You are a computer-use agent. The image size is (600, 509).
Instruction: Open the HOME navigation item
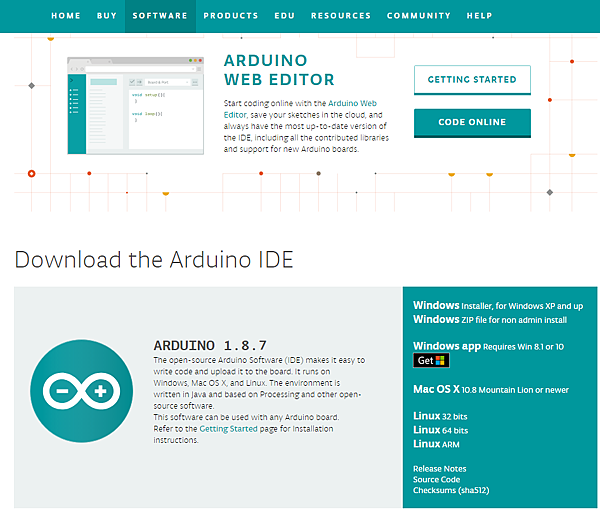pyautogui.click(x=66, y=16)
